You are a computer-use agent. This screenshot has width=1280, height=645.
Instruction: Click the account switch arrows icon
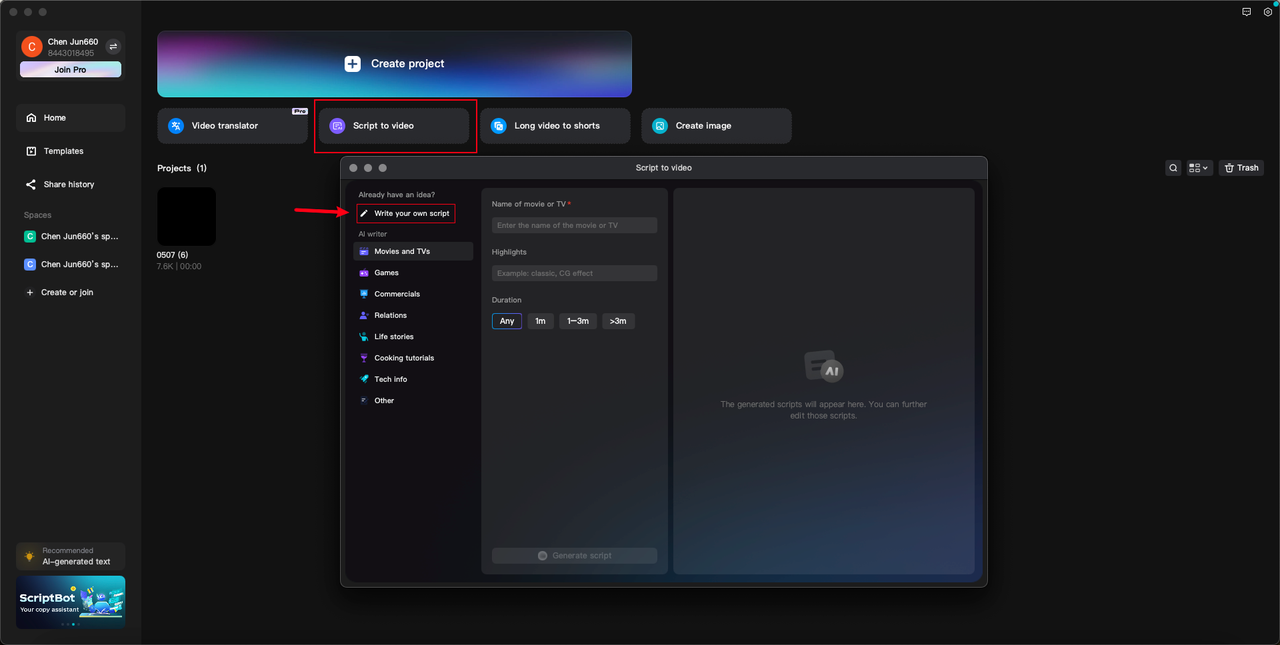[x=113, y=46]
